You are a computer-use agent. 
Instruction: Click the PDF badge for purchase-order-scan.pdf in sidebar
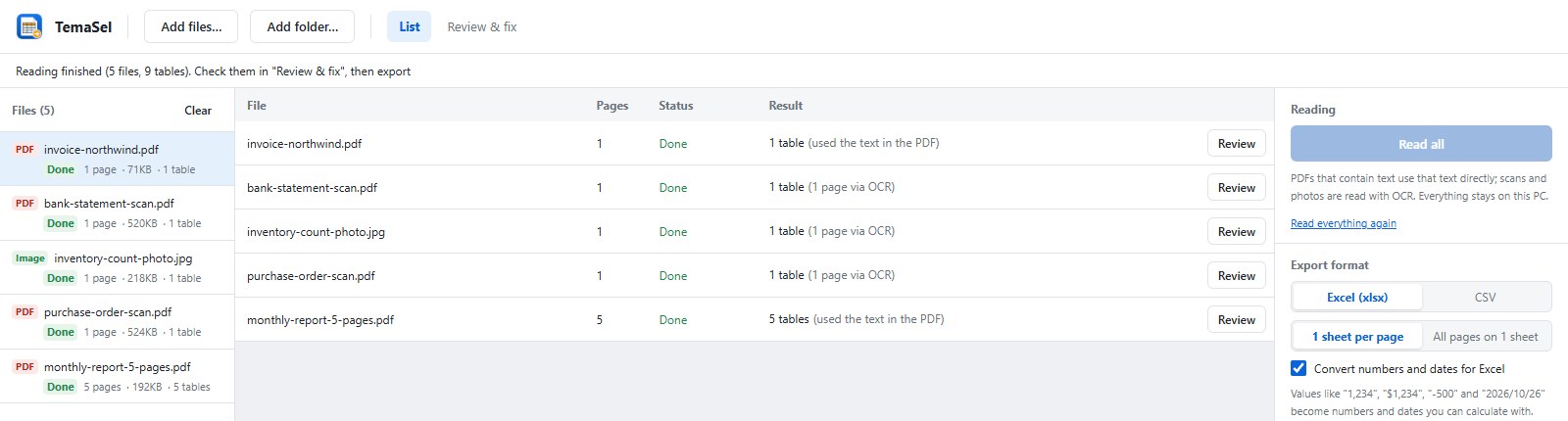click(x=24, y=312)
